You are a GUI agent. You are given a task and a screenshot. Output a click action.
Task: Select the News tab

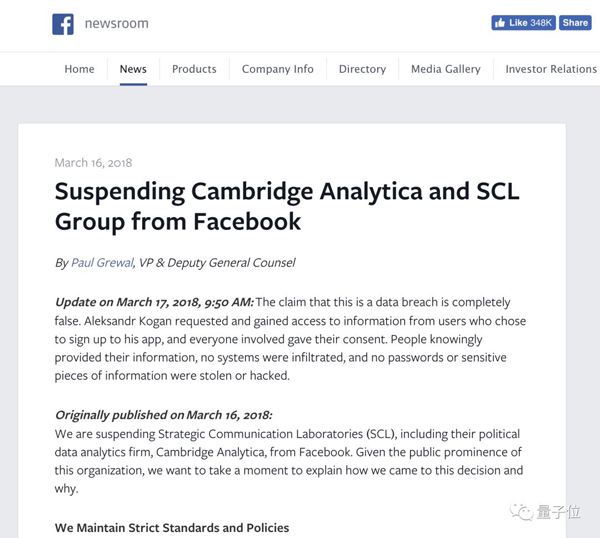click(133, 69)
